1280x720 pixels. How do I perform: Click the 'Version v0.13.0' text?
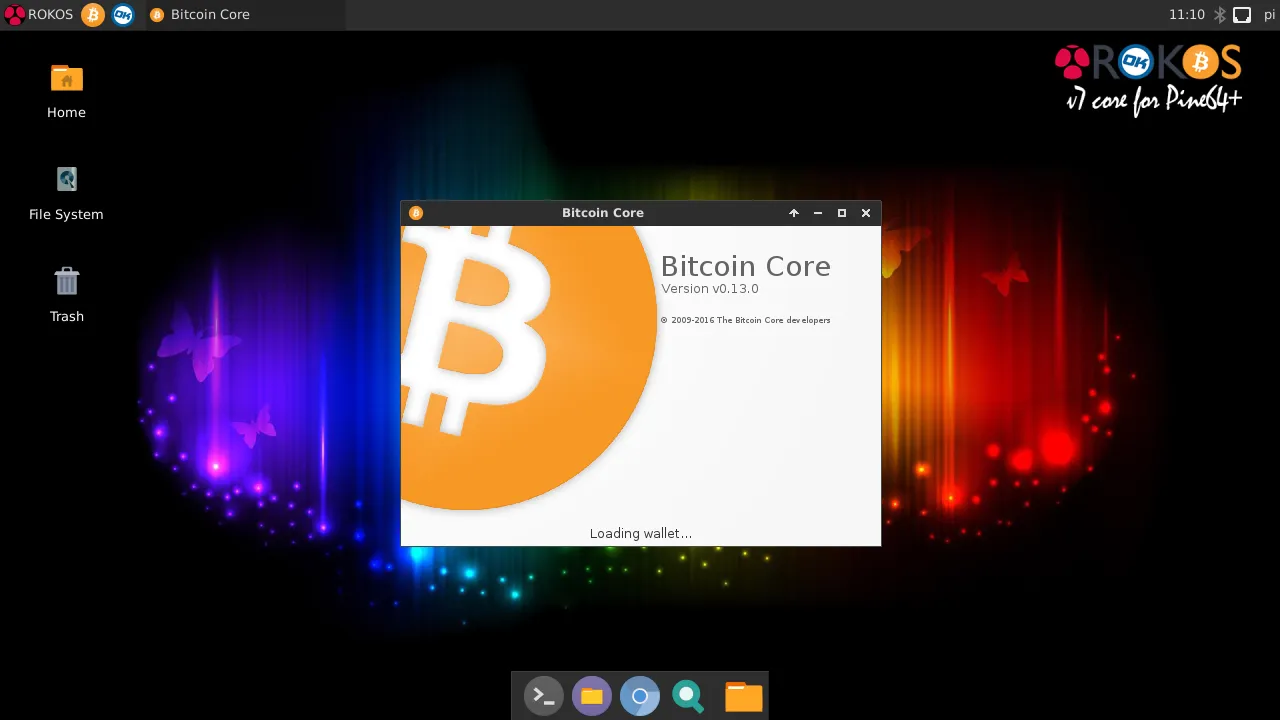(710, 289)
